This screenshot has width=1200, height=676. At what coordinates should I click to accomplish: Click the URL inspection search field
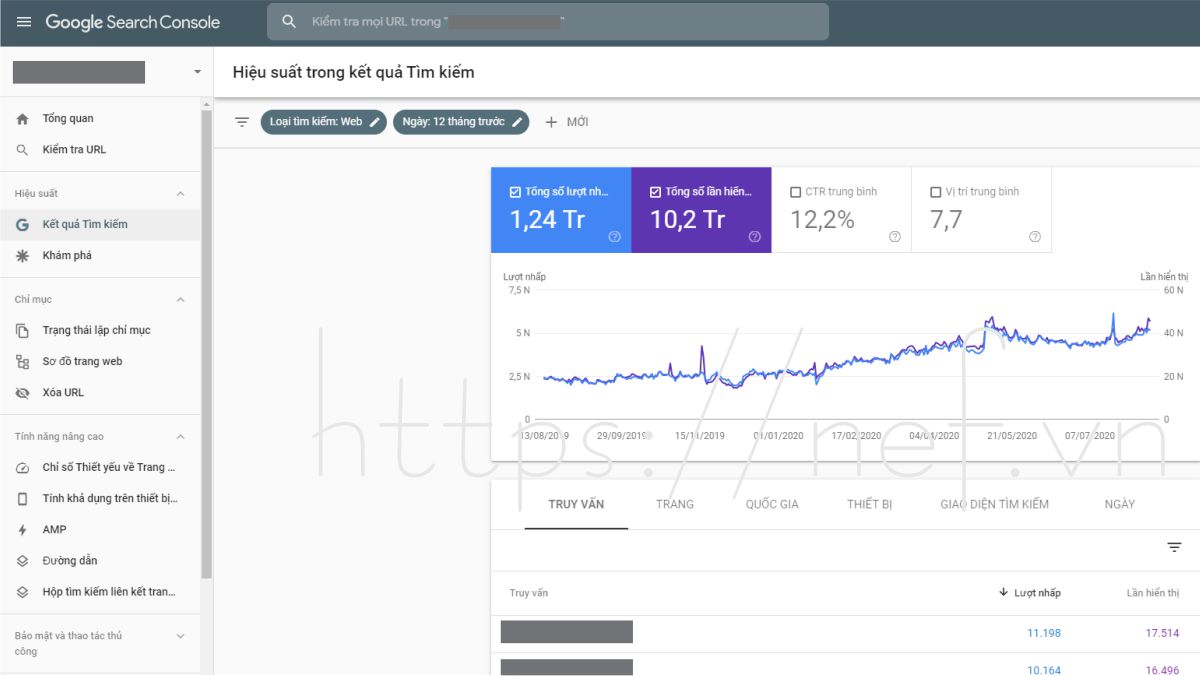550,21
